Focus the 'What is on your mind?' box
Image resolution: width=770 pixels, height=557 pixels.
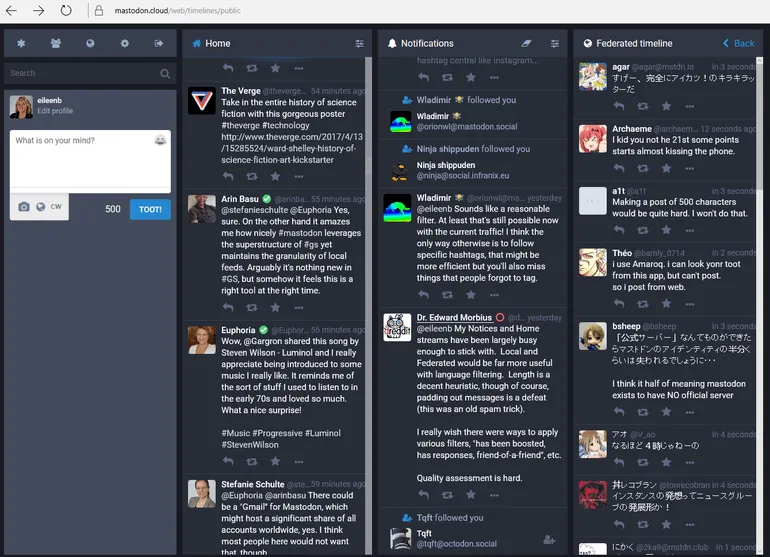[x=90, y=161]
